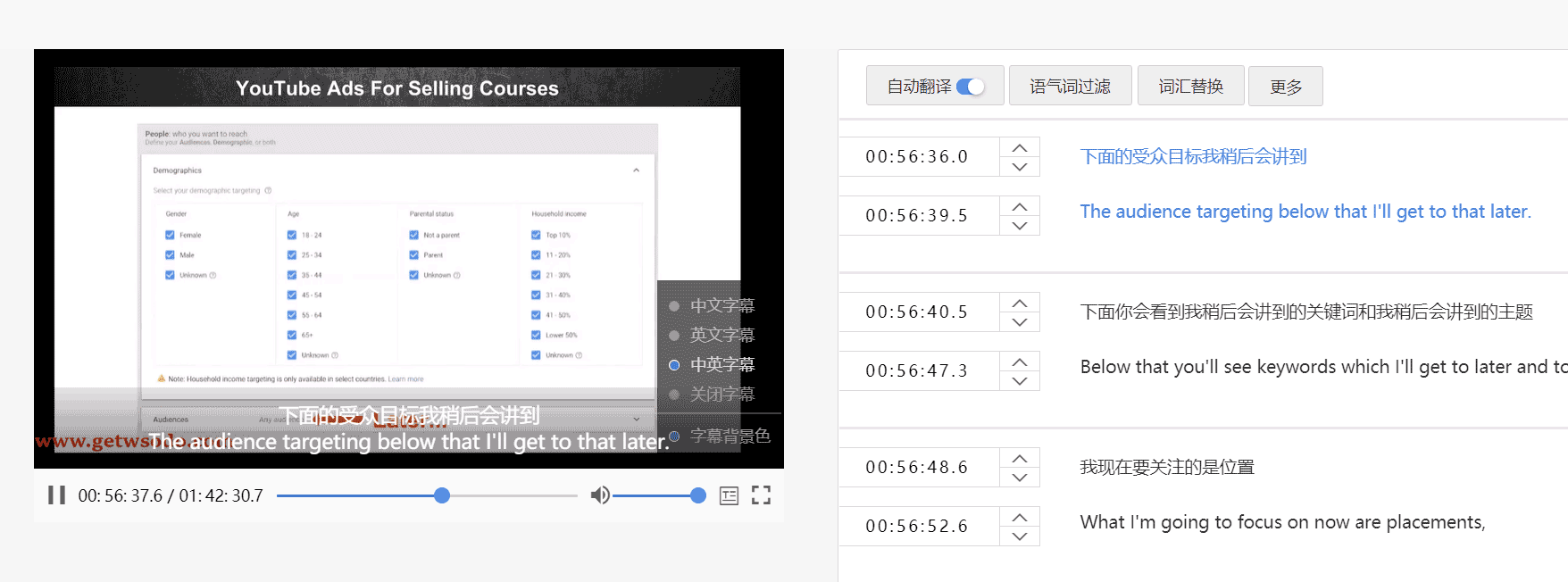Click the volume slider handle
This screenshot has width=1568, height=582.
tap(698, 495)
